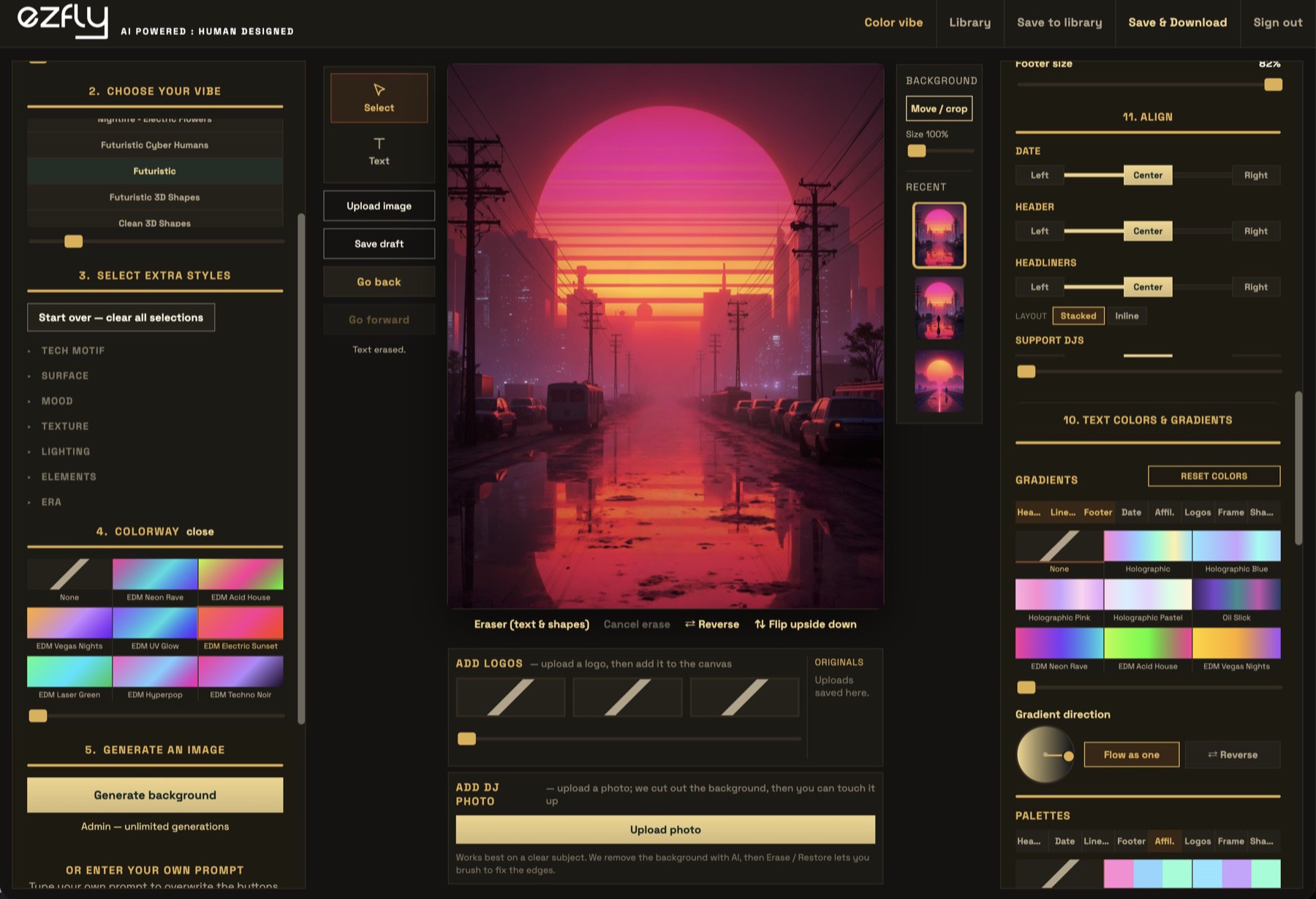Expand the Elements styles

point(69,477)
